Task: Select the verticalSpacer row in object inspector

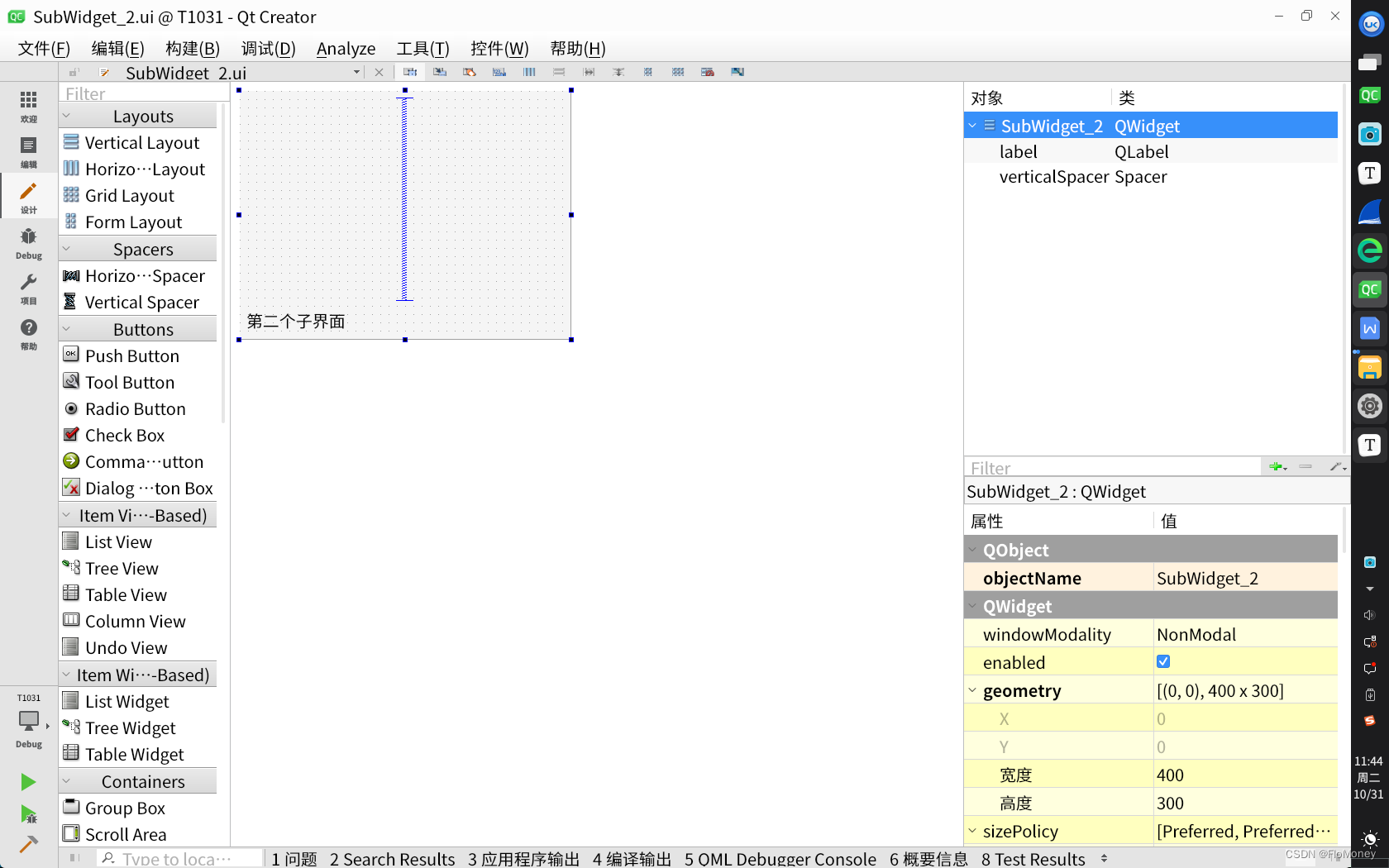Action: click(x=1056, y=176)
